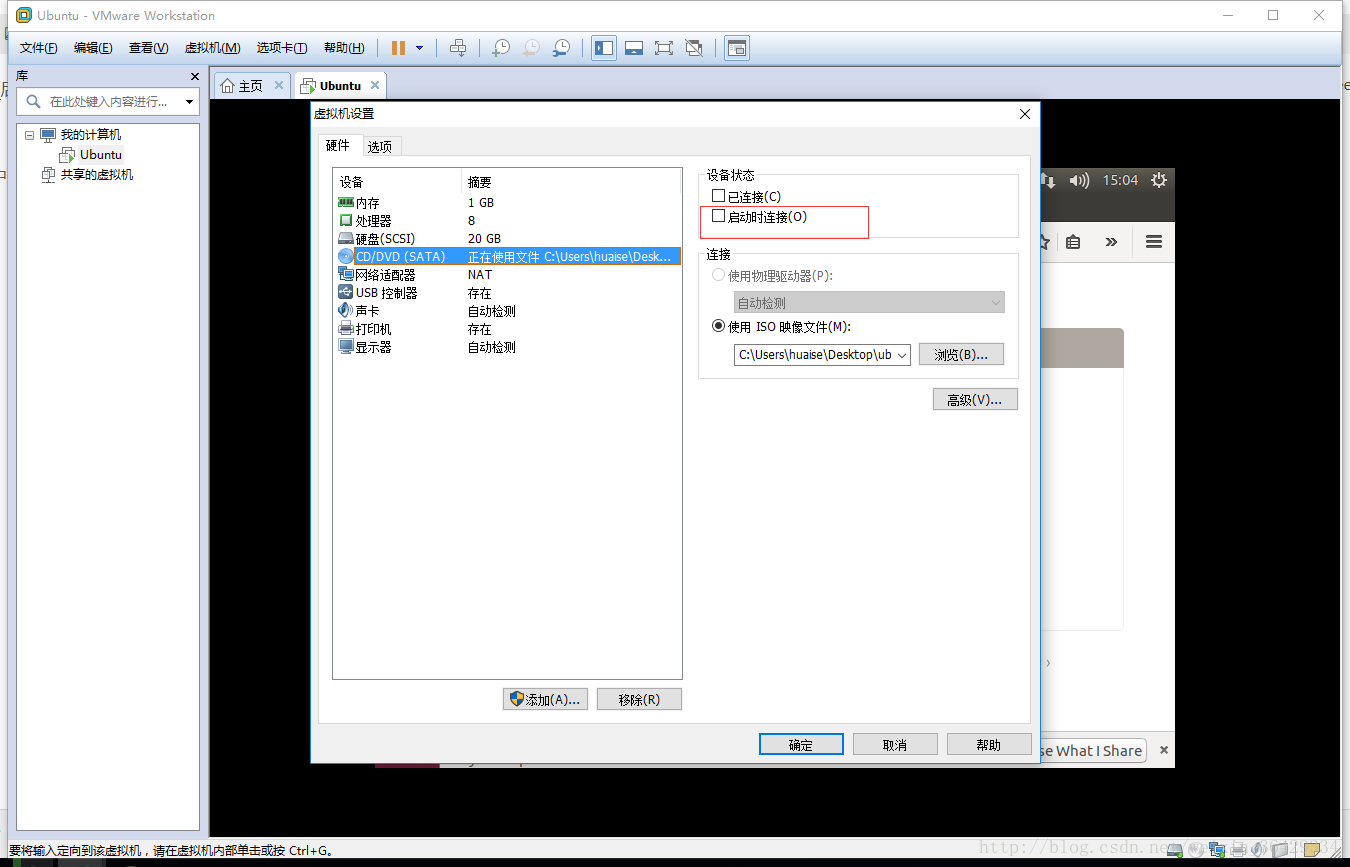Switch to the 硬件 tab
This screenshot has height=867, width=1350.
point(338,146)
